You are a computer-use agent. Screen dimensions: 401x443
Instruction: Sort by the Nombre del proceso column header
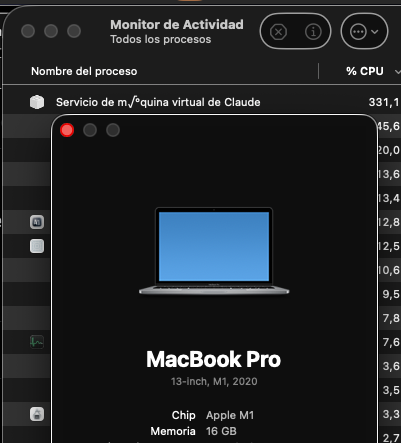coord(84,71)
